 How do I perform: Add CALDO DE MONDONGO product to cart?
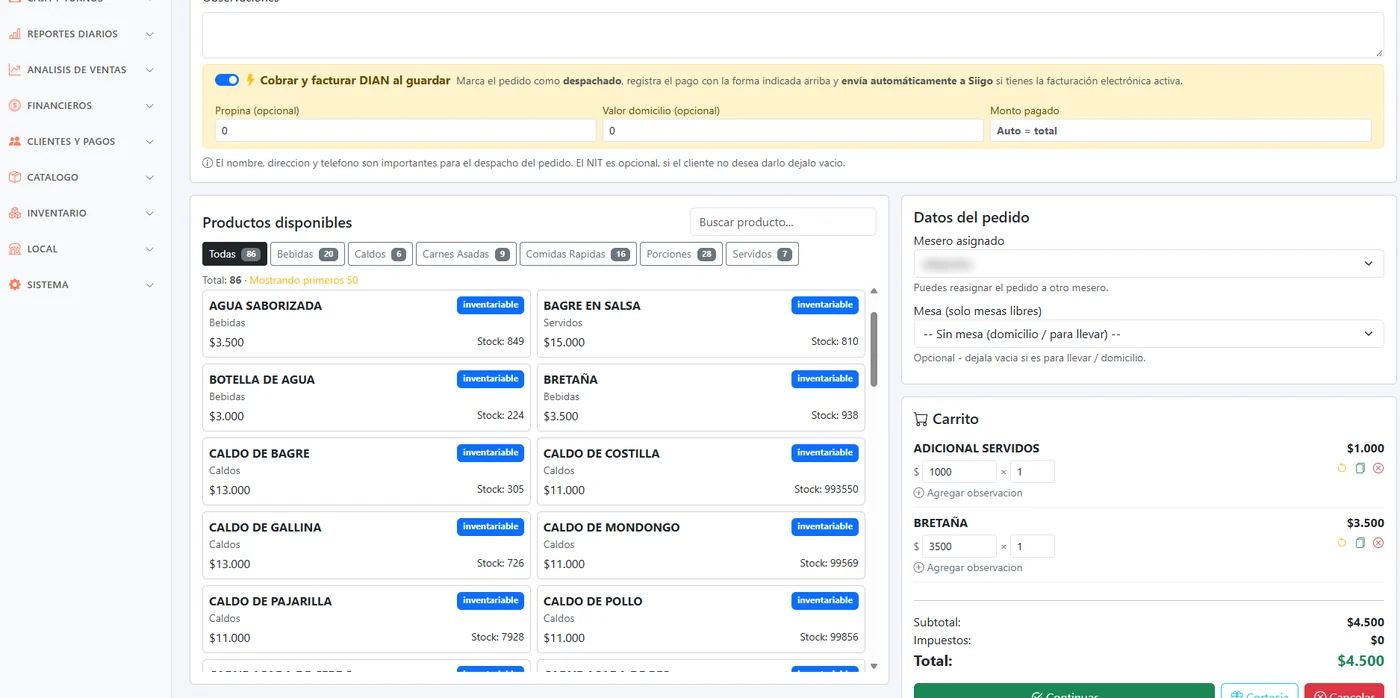click(x=701, y=546)
